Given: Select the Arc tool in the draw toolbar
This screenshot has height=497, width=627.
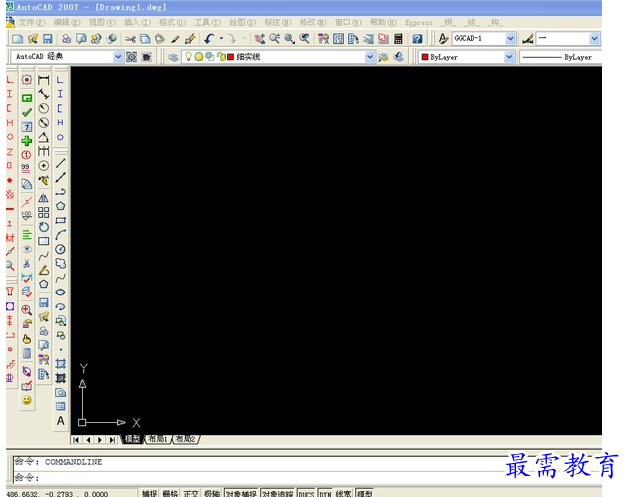Looking at the screenshot, I should click(x=60, y=235).
